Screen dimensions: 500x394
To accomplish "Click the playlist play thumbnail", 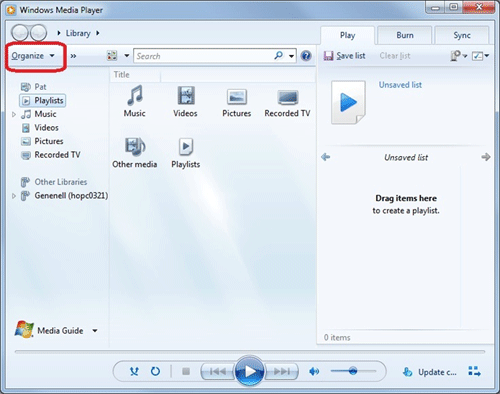I will pos(348,102).
